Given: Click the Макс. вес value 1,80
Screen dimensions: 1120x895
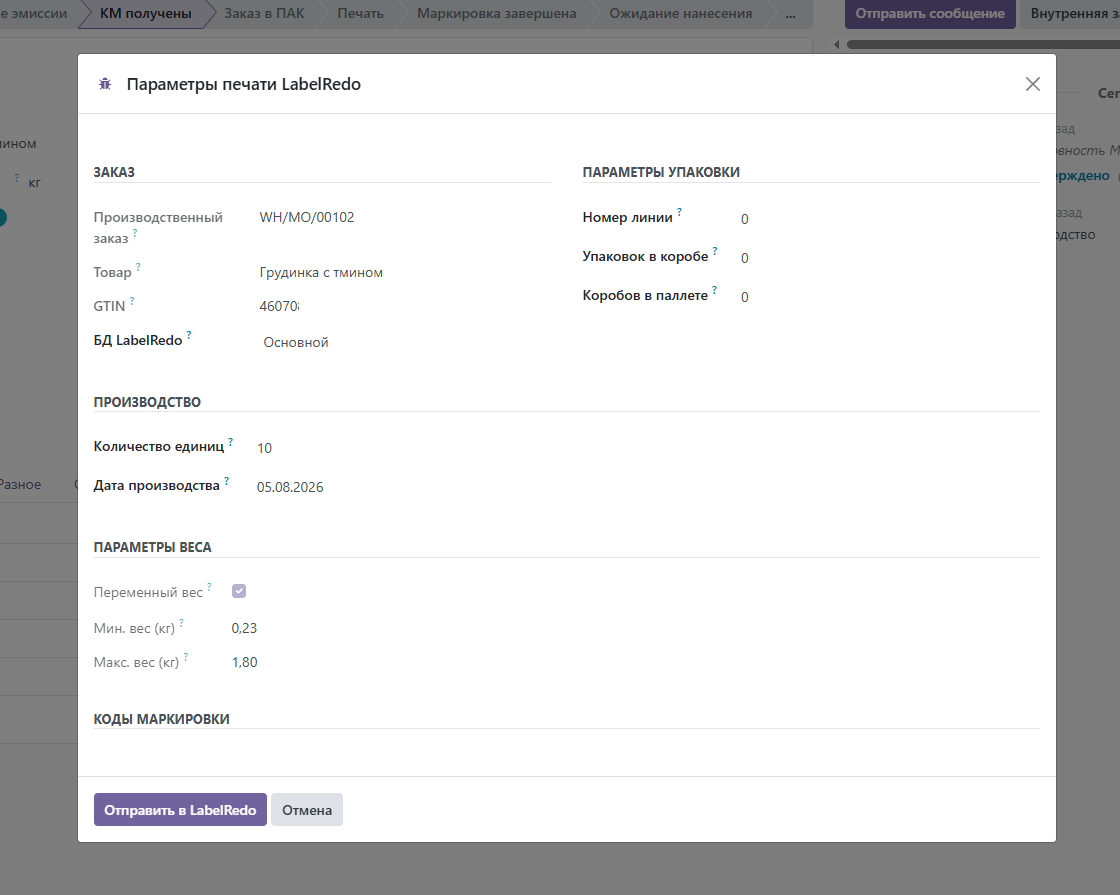Looking at the screenshot, I should pos(244,662).
